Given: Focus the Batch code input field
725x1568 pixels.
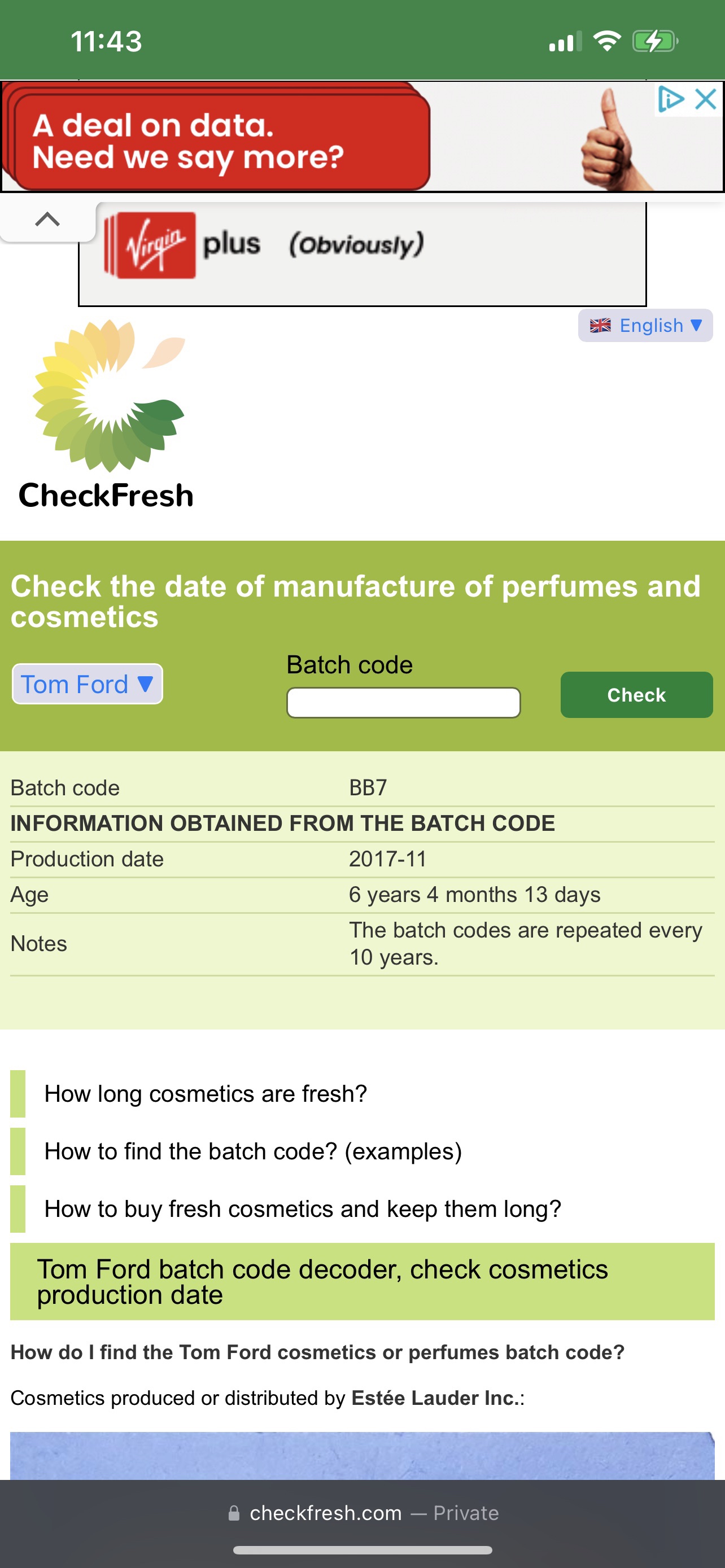Looking at the screenshot, I should (403, 703).
